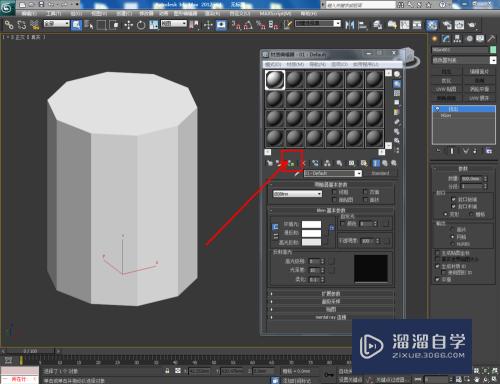Viewport: 500px width, 384px height.
Task: Click the 涡轮平滑 modifier button
Action: tap(479, 89)
